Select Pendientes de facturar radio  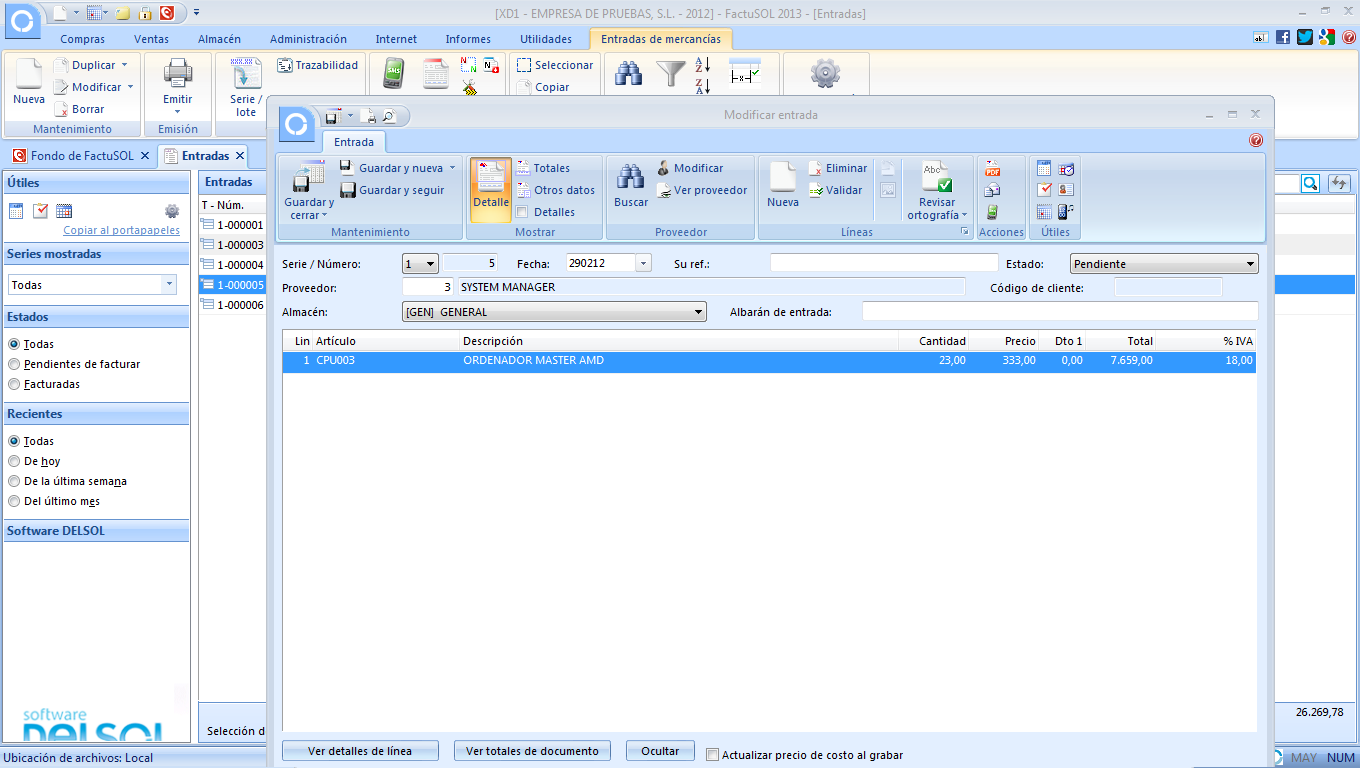pos(14,364)
